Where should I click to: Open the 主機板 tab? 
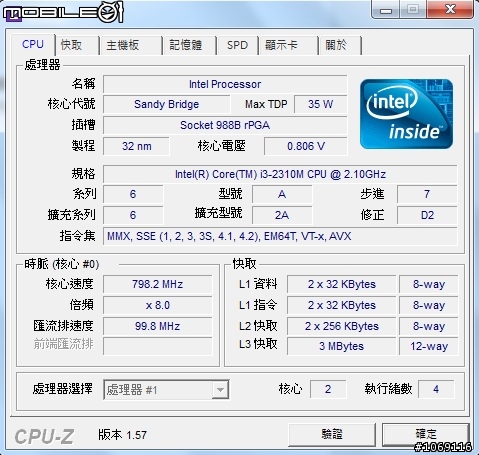[x=130, y=45]
